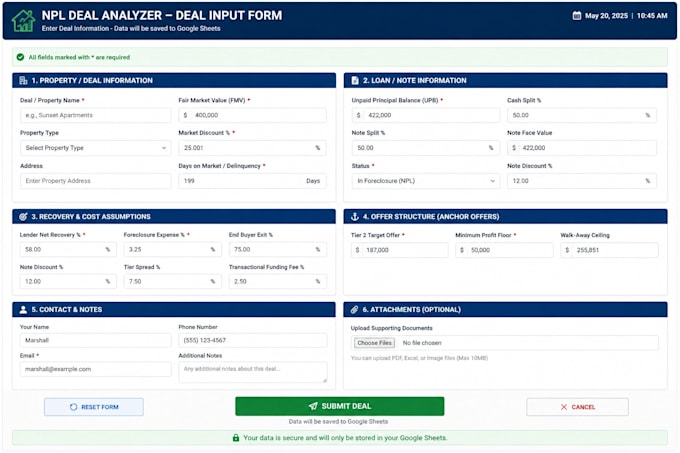This screenshot has height=453, width=680.
Task: Click the paper plane icon on Submit Deal
Action: coord(313,406)
